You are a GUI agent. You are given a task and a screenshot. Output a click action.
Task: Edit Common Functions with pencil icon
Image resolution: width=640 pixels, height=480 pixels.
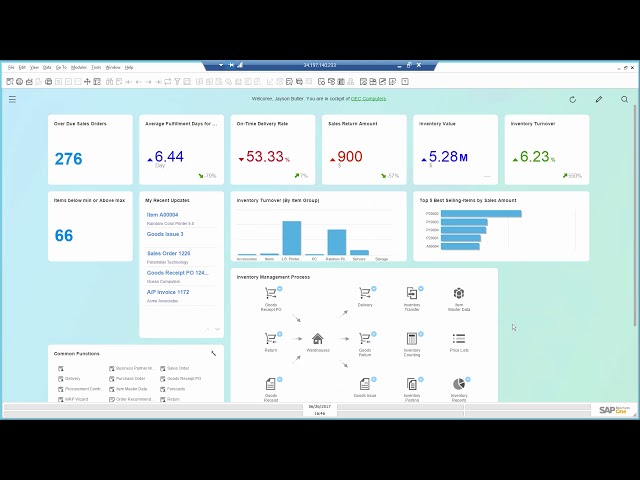pyautogui.click(x=213, y=353)
